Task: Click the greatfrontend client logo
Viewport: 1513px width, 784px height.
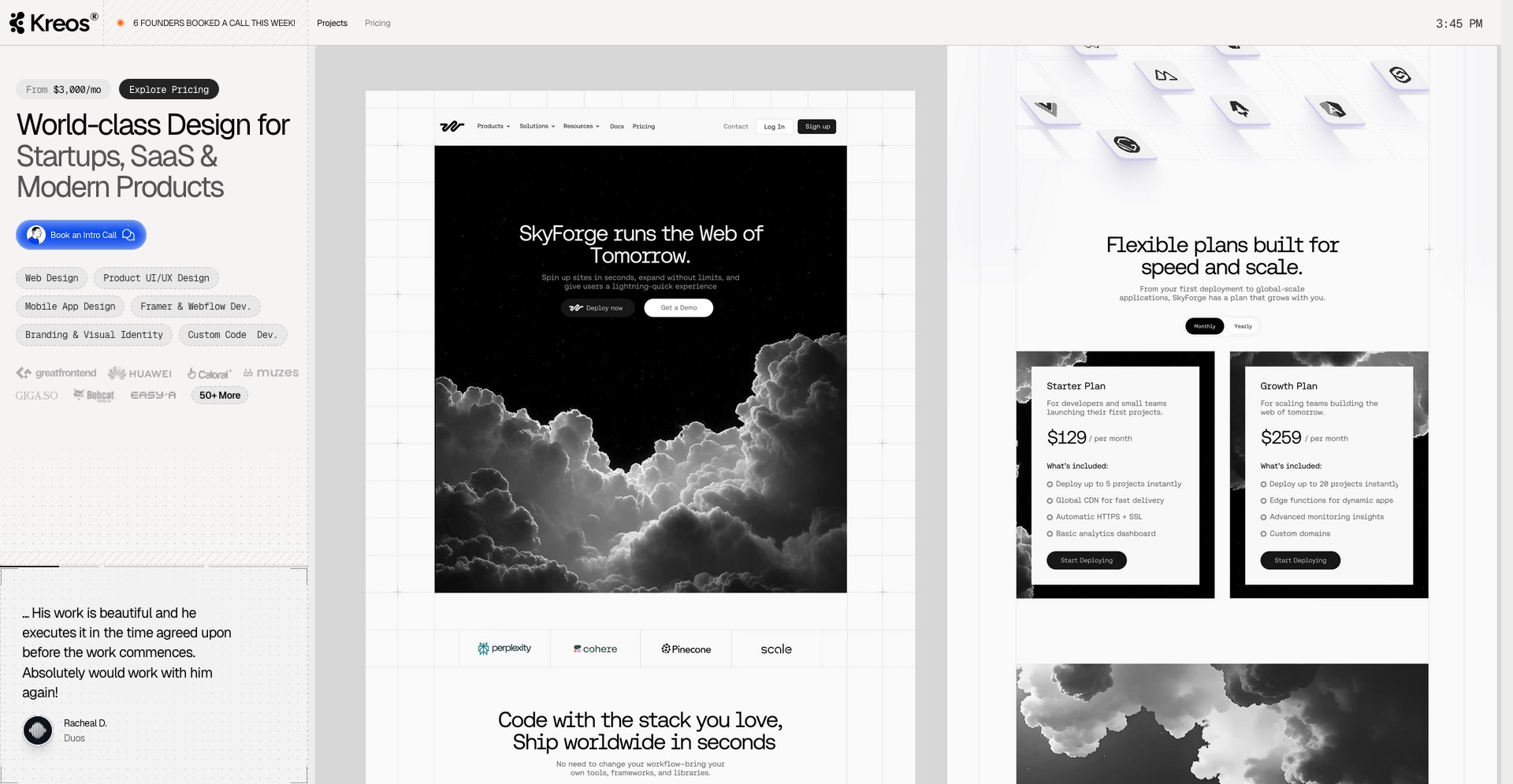Action: pos(56,373)
